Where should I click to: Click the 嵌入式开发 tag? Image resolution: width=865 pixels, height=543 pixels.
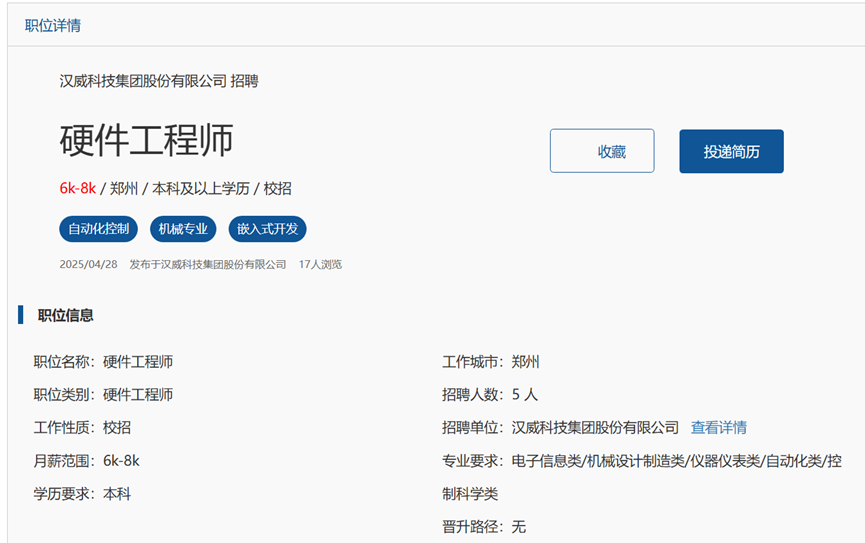point(268,229)
